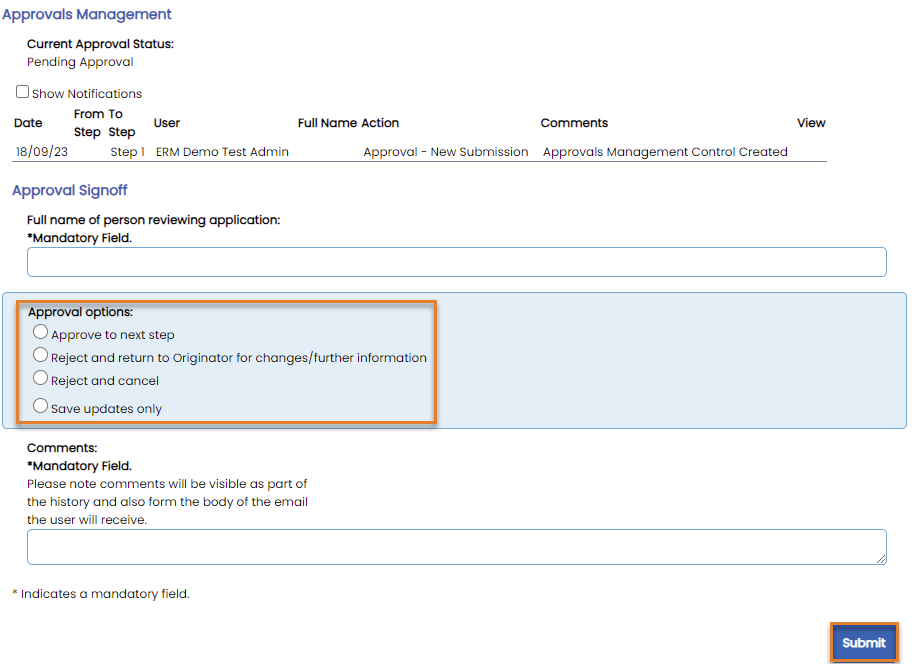Viewport: 923px width, 664px height.
Task: Click the Approval Signoff heading
Action: pyautogui.click(x=69, y=190)
